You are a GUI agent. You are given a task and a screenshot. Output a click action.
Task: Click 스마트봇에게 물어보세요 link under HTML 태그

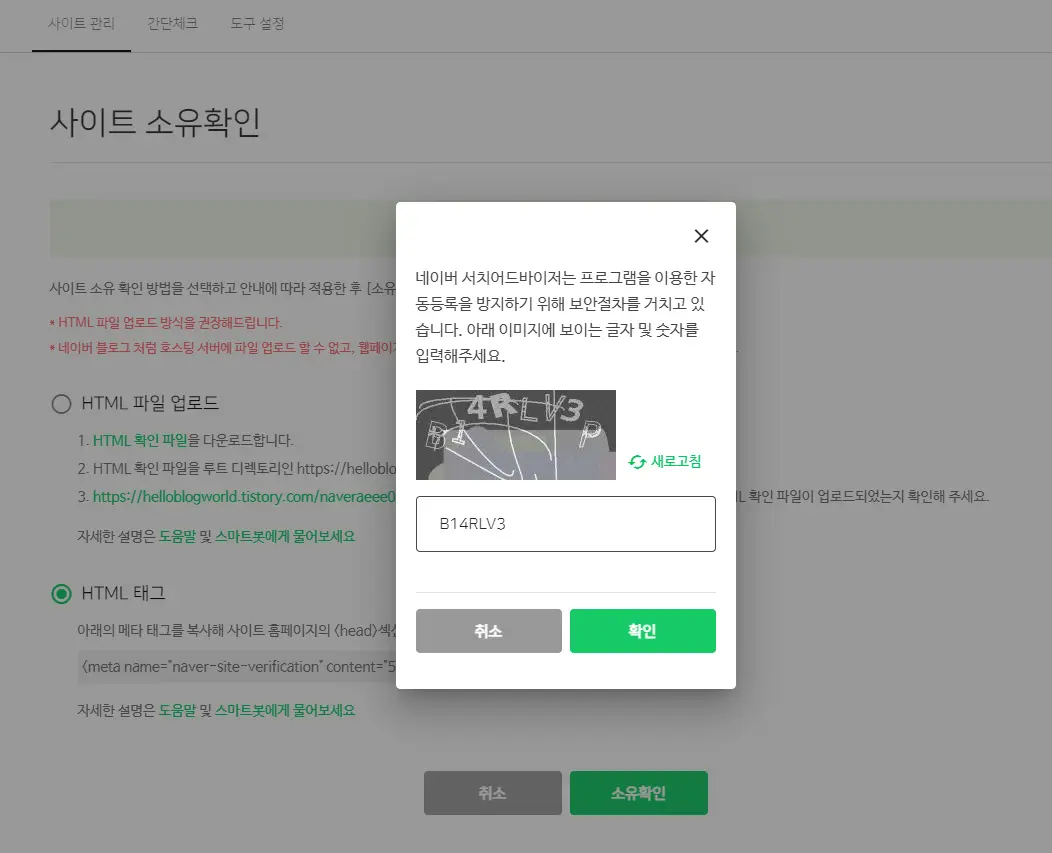284,710
